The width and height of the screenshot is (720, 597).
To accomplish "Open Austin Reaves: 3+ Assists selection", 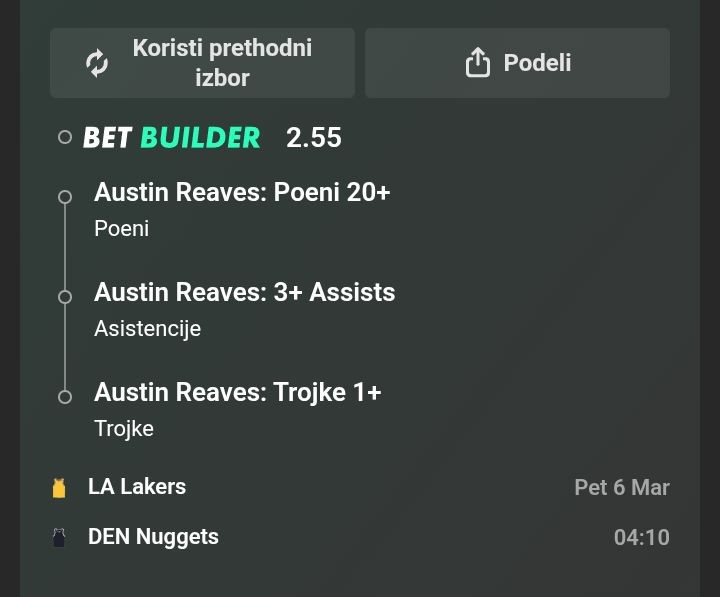I will (x=244, y=292).
